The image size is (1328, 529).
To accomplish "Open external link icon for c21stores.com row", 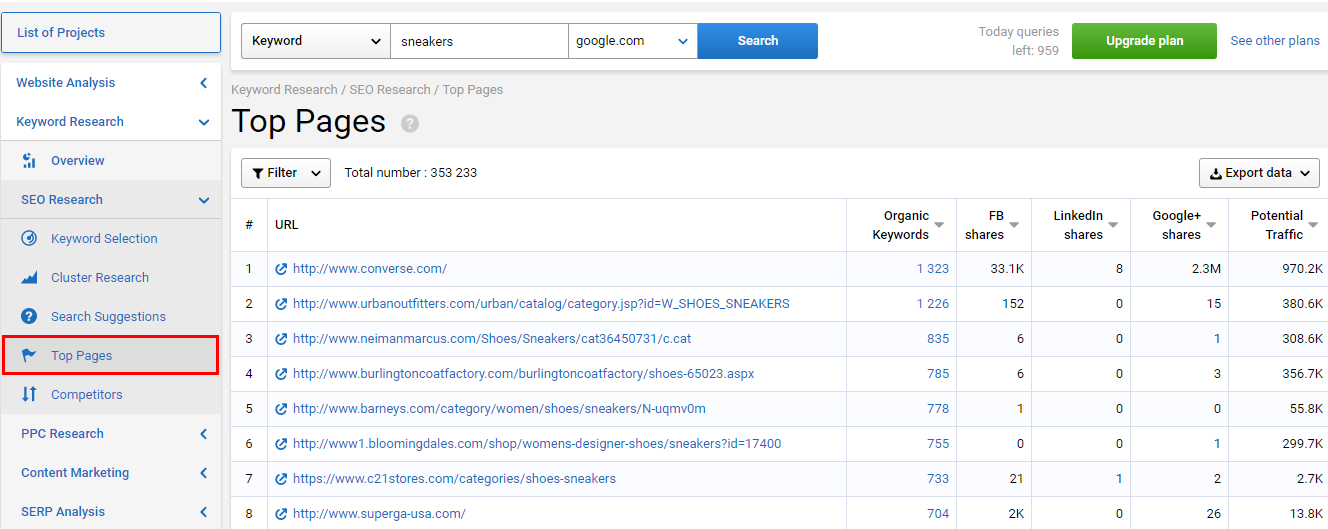I will tap(282, 479).
